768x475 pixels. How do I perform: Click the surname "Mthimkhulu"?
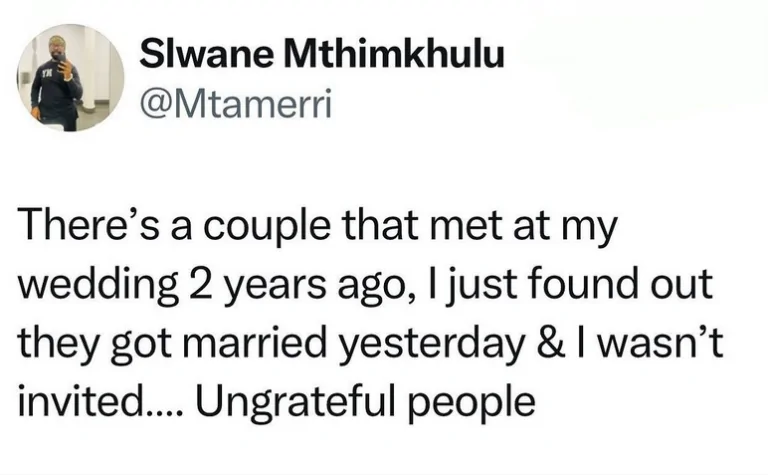tap(382, 56)
